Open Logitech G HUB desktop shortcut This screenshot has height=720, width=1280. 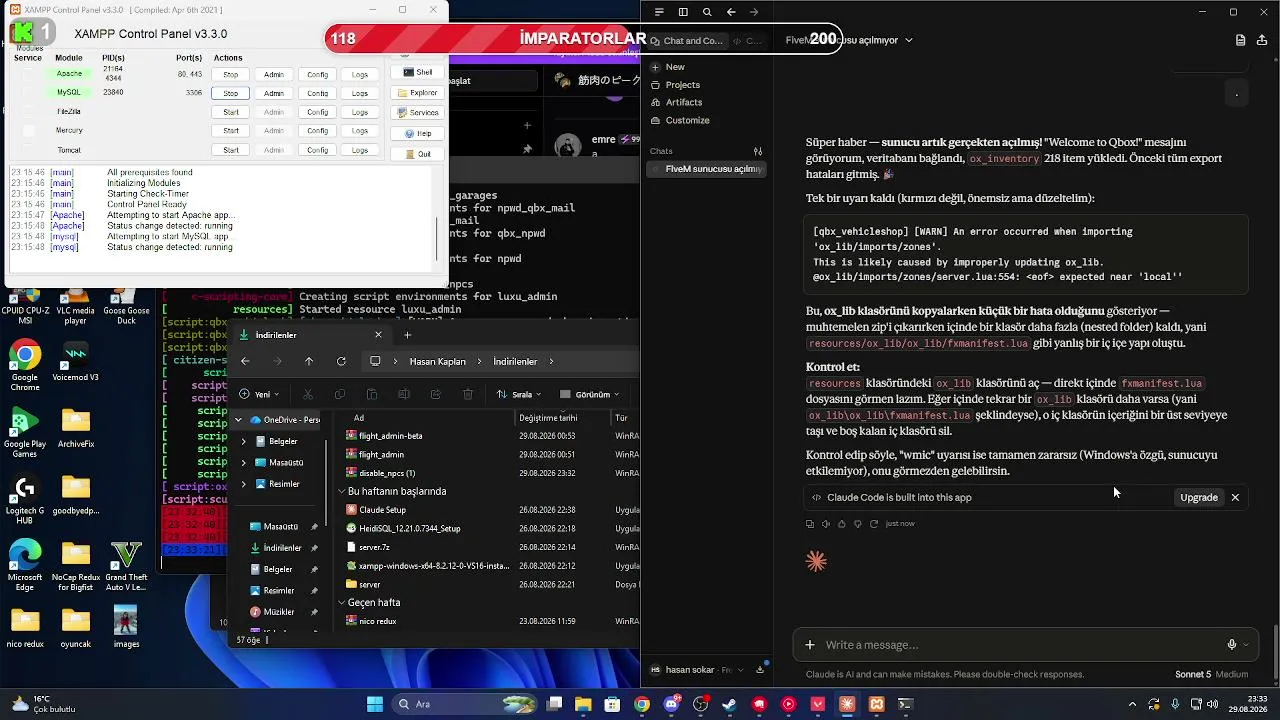point(25,499)
